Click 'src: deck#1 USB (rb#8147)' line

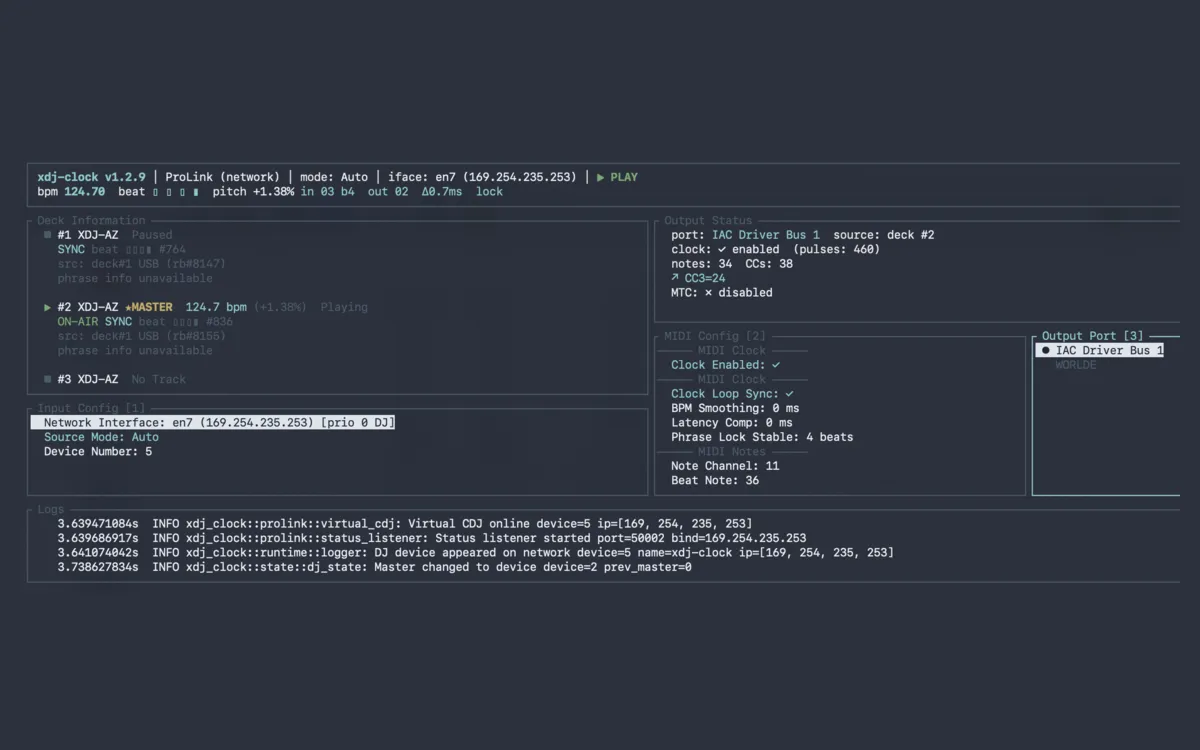point(141,264)
